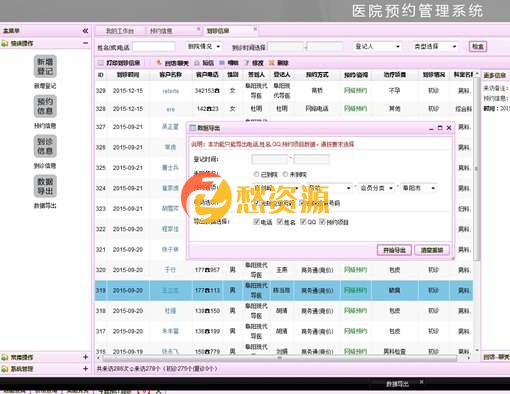This screenshot has width=510, height=394.
Task: Click phone number 177…957 in row 320
Action: (x=207, y=270)
